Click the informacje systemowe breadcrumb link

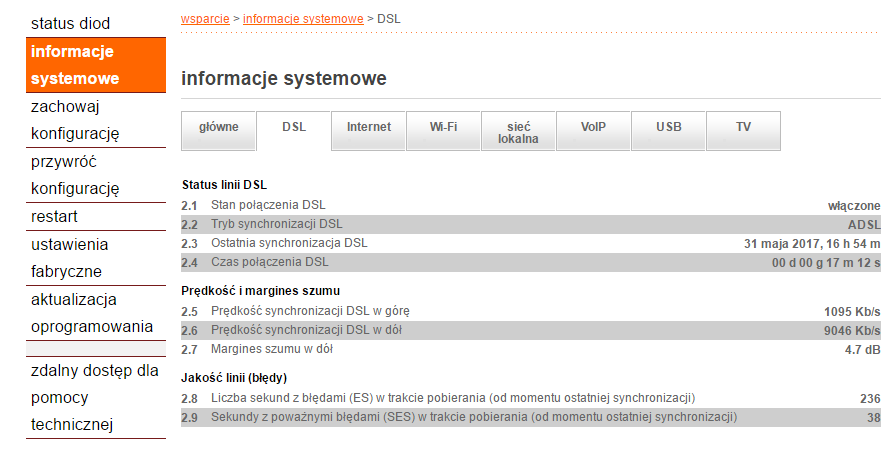[x=303, y=18]
